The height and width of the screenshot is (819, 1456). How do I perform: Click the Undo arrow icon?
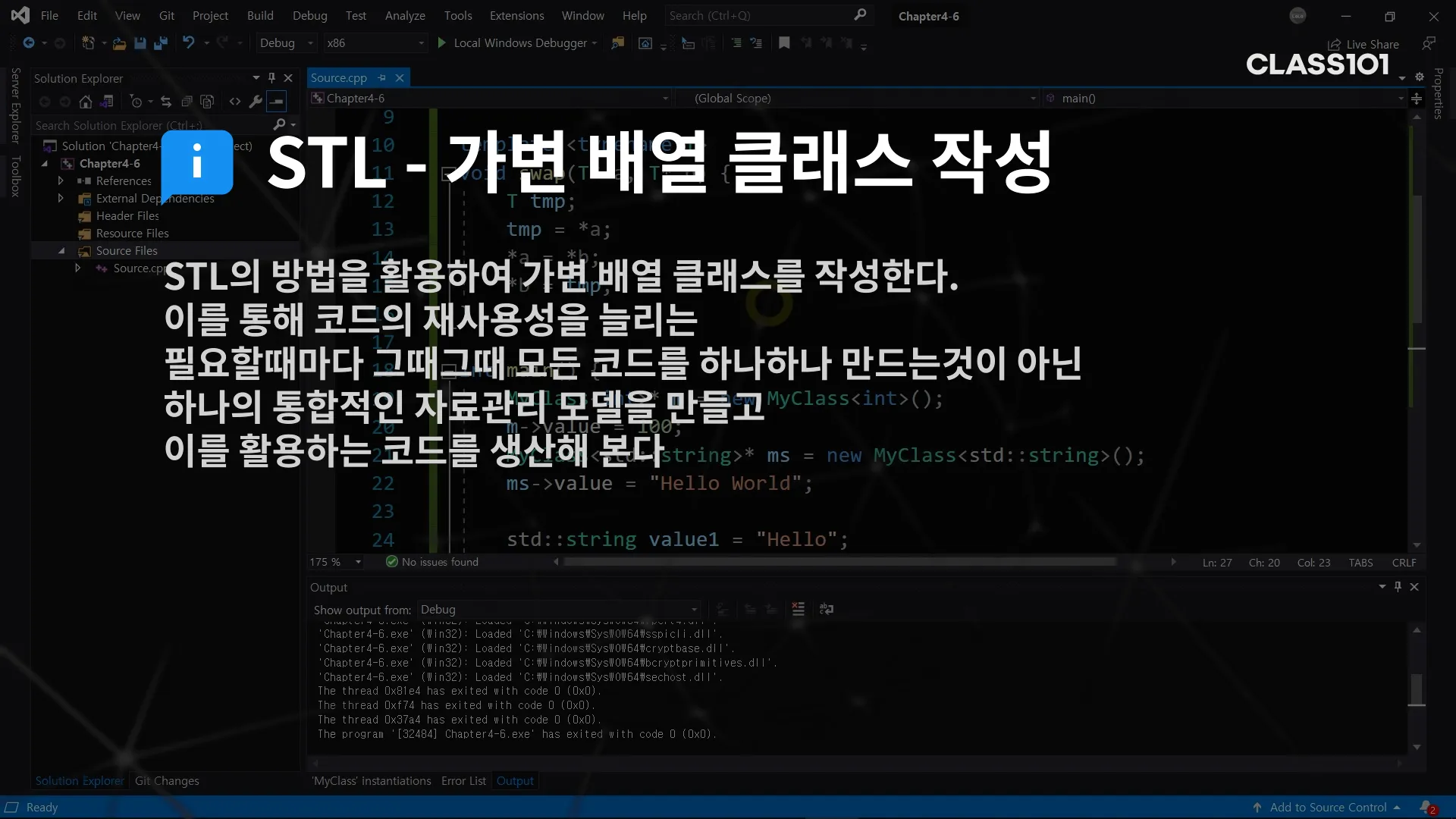point(188,43)
